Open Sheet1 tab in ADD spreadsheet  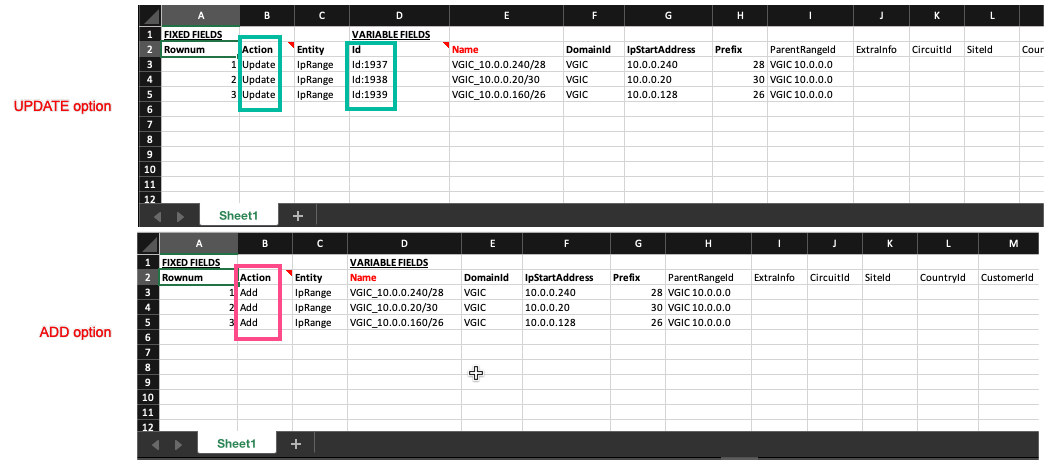tap(237, 443)
